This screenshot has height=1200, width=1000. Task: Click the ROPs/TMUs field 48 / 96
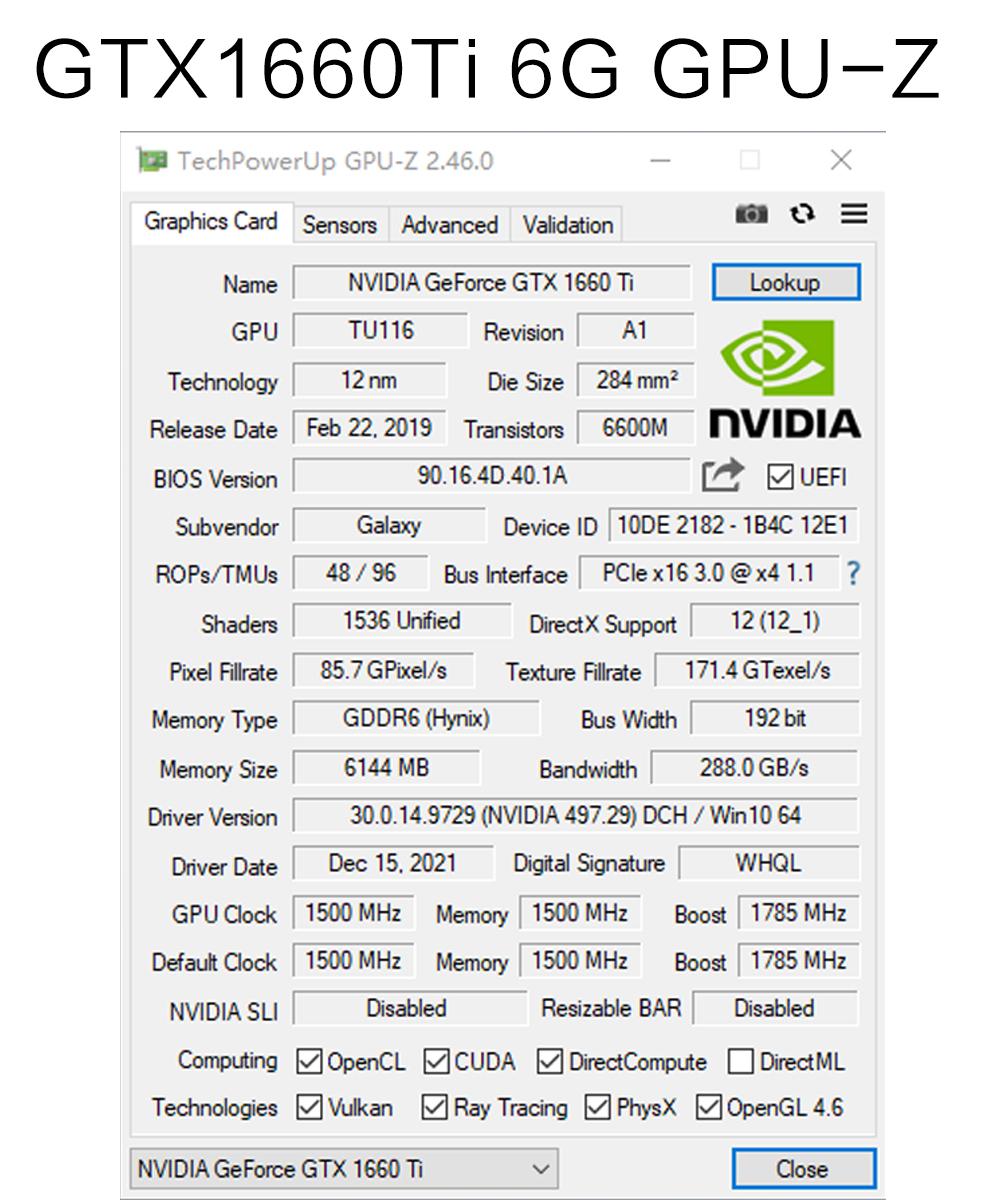[x=360, y=573]
